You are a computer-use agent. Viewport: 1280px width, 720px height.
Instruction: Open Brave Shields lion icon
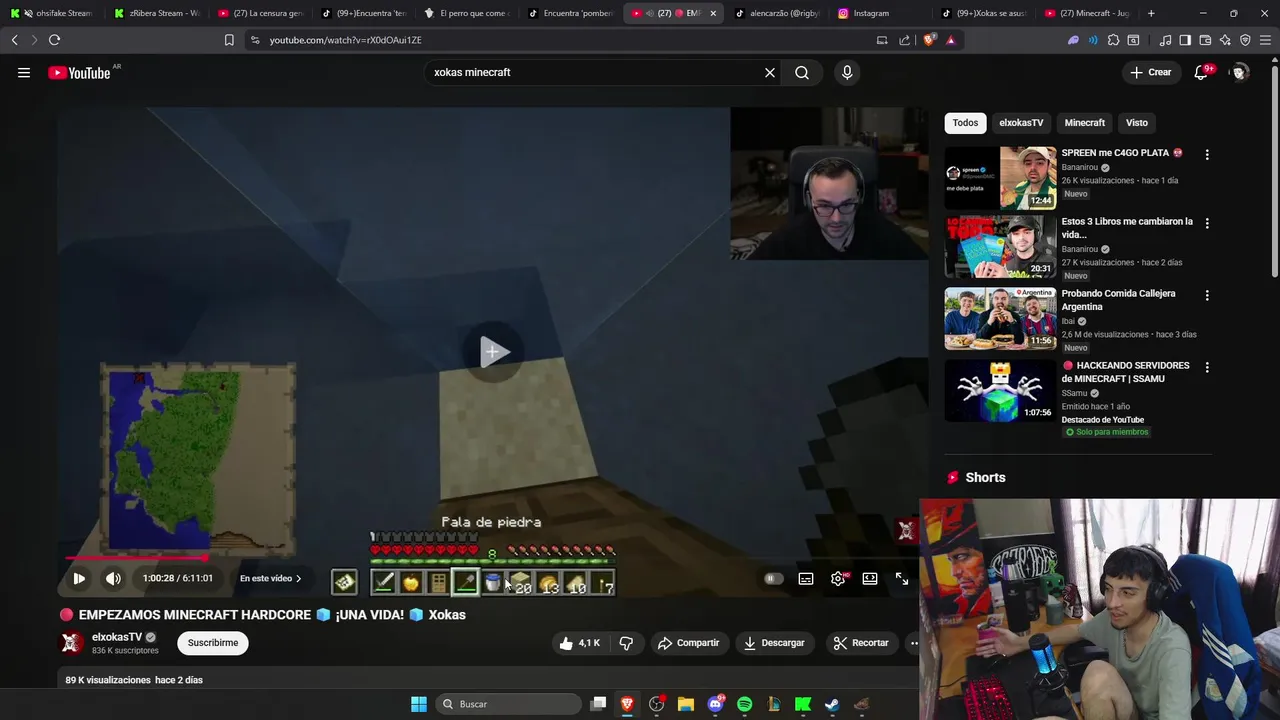[x=930, y=40]
